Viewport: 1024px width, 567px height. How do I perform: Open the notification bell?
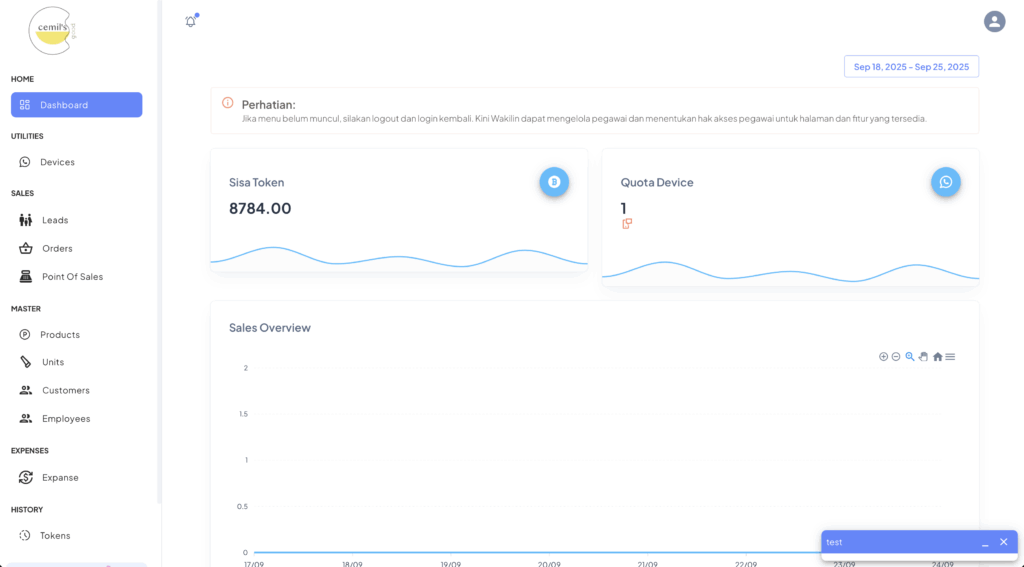(x=191, y=22)
